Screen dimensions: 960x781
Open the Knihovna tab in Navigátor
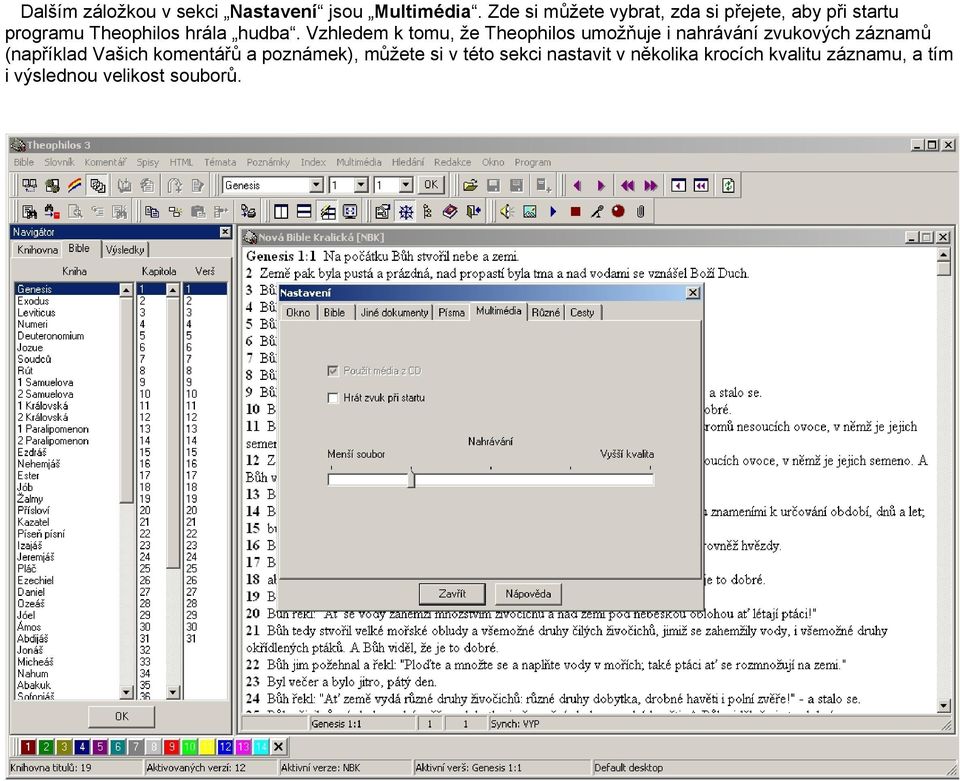[37, 250]
